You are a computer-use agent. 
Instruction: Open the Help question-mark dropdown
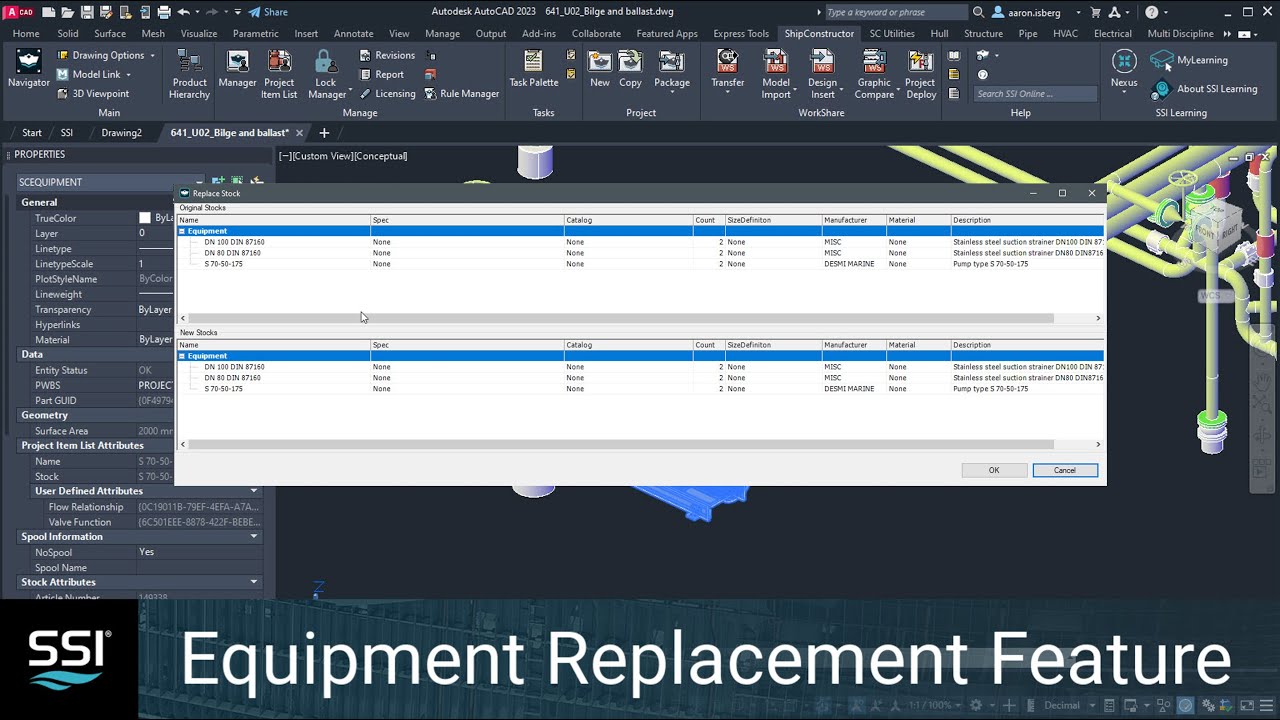pyautogui.click(x=1156, y=12)
